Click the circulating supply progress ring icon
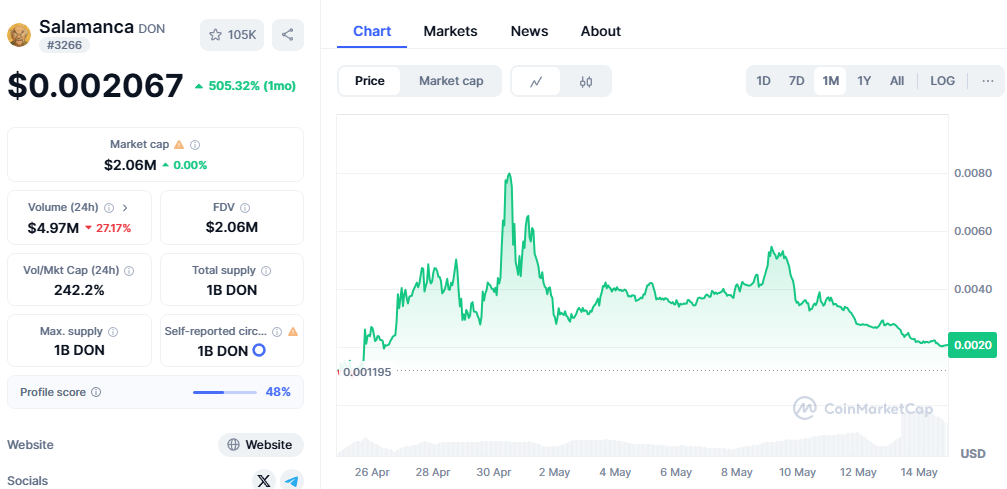Screen dimensions: 1007x489 coord(259,351)
